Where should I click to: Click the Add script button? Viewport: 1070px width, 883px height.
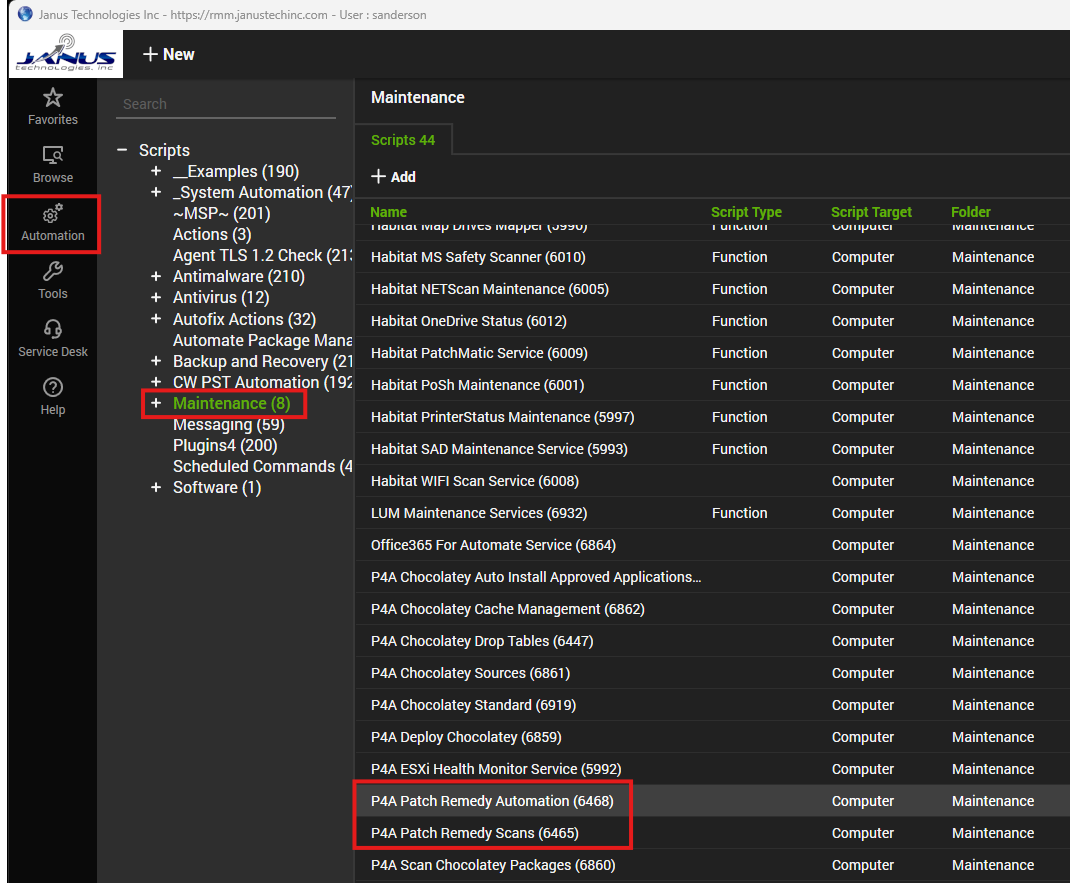click(393, 177)
